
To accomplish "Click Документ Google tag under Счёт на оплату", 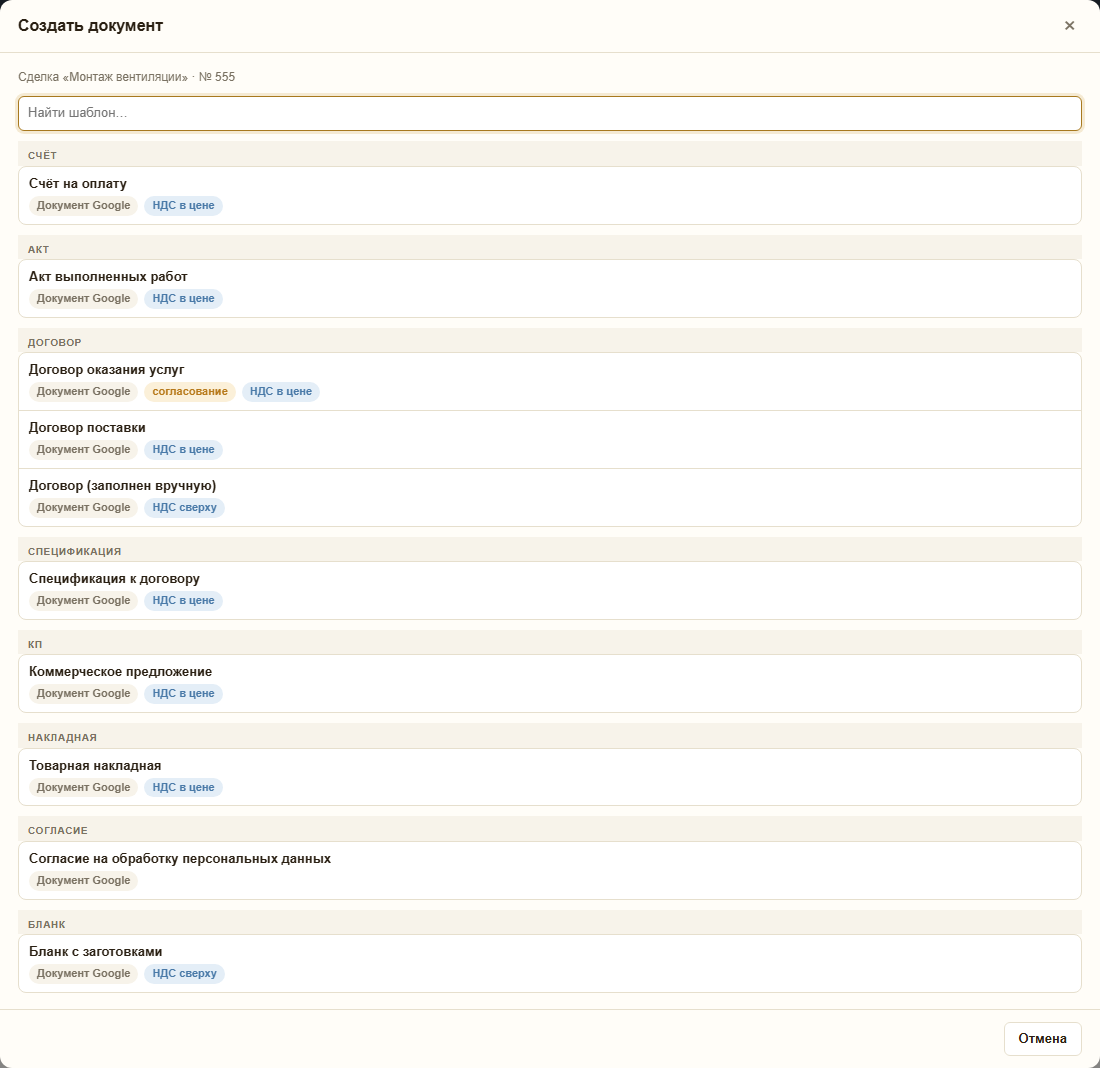I will tap(83, 206).
